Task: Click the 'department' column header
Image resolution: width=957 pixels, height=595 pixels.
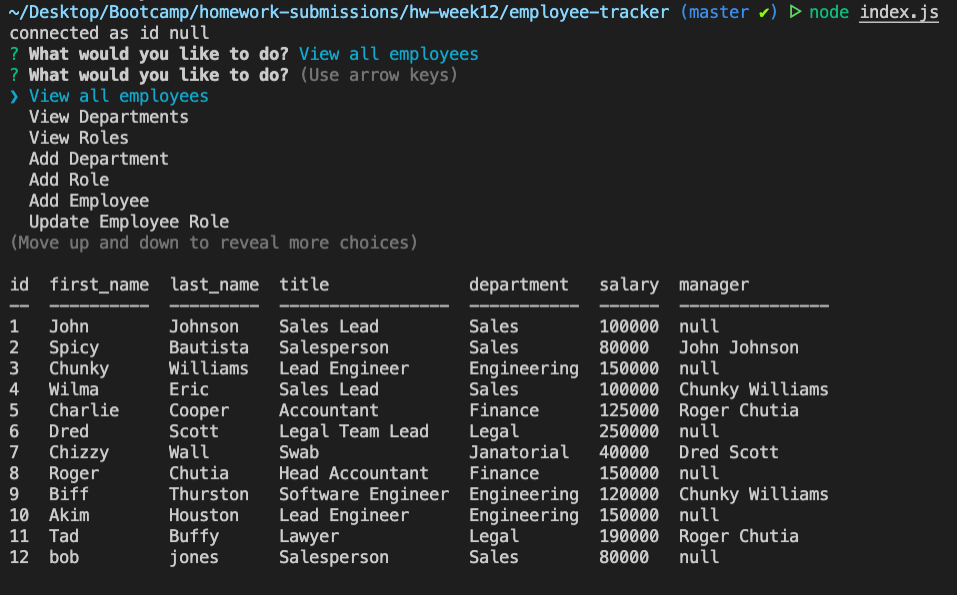Action: point(519,284)
